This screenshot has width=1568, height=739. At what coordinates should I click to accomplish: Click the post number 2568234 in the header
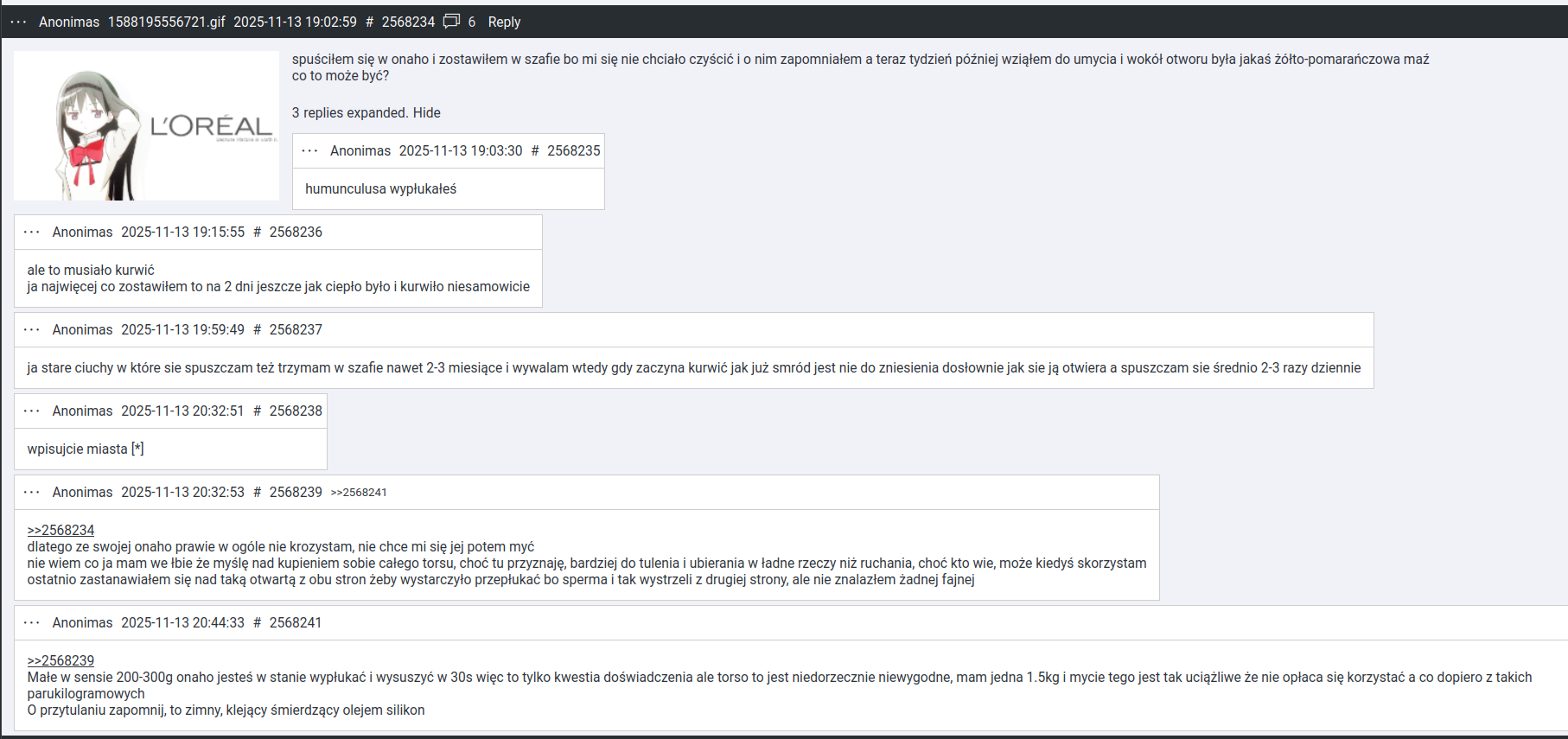pos(408,22)
